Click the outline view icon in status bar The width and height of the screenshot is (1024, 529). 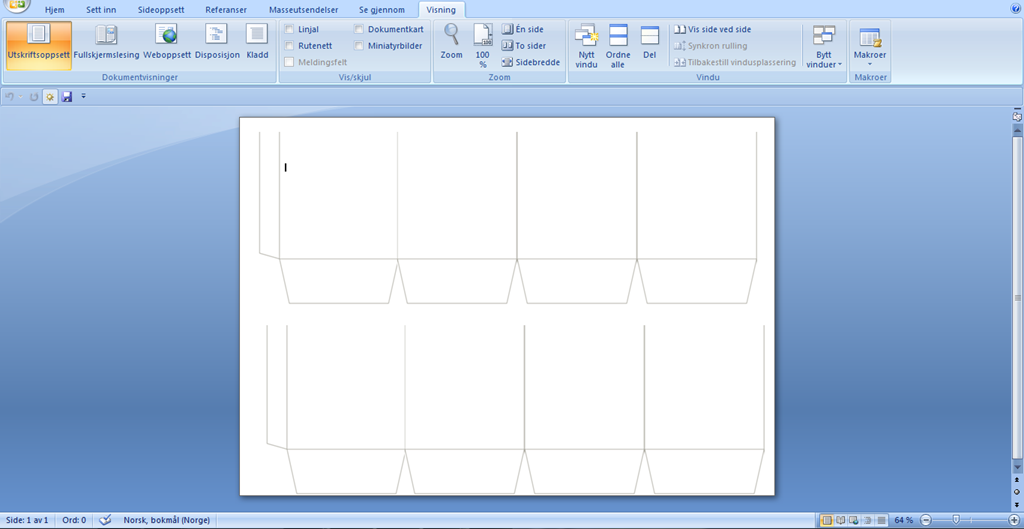coord(868,521)
